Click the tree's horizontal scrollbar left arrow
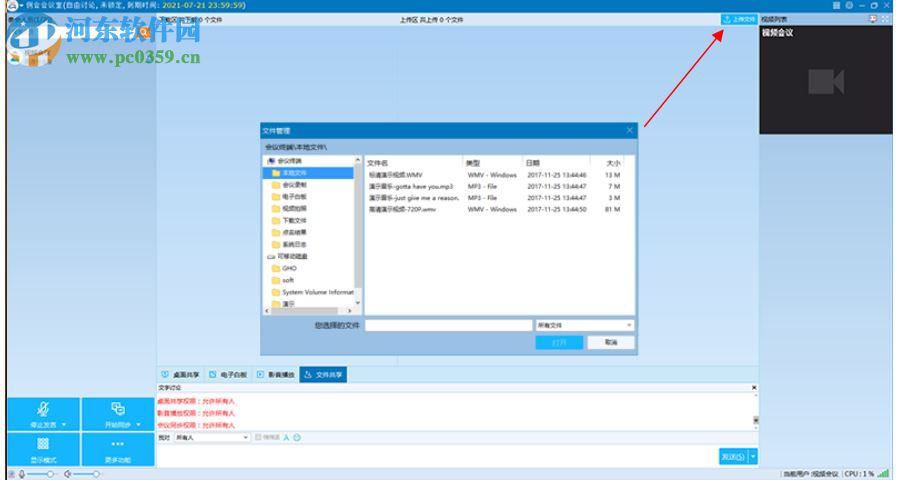The height and width of the screenshot is (489, 903). pyautogui.click(x=267, y=311)
